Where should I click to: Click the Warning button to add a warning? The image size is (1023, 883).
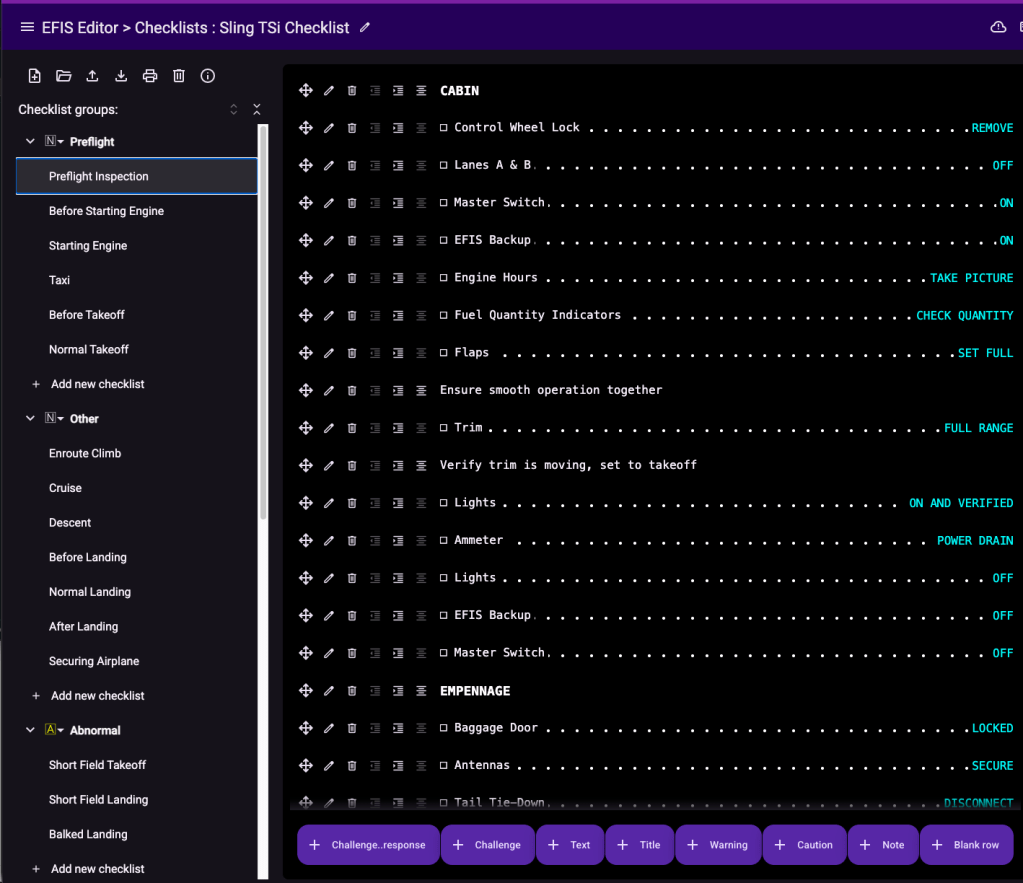pos(718,845)
